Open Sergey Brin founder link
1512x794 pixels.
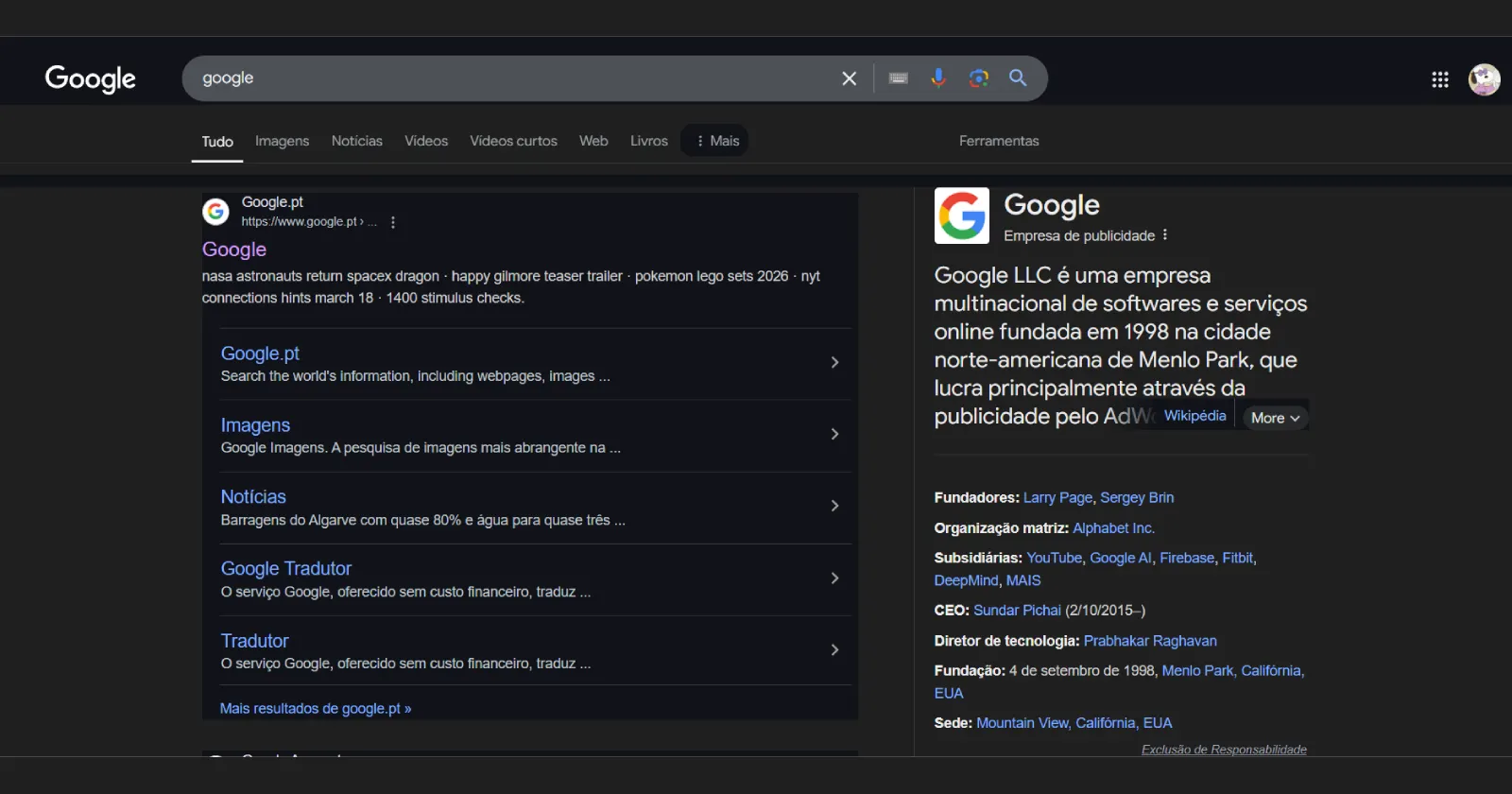[1137, 497]
